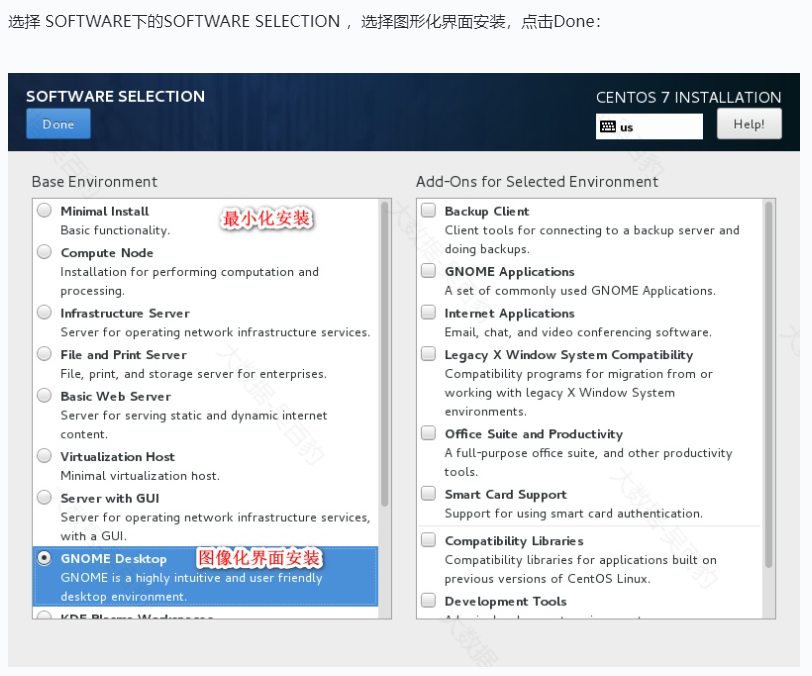Choose the Infrastructure Server radio option
Viewport: 812px width, 676px height.
point(45,312)
